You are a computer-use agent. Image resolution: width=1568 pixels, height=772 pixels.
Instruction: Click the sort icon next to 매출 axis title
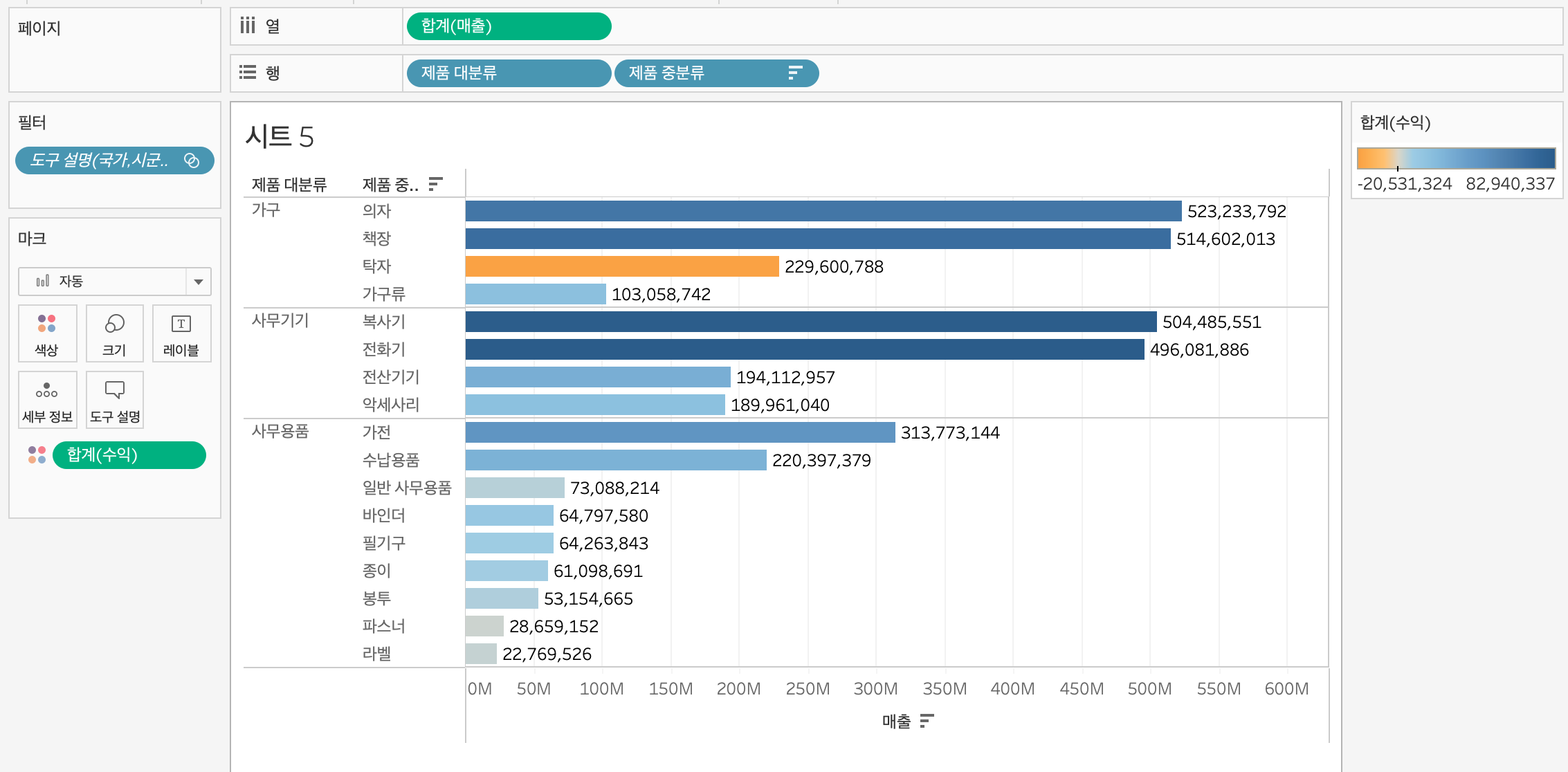pos(927,722)
